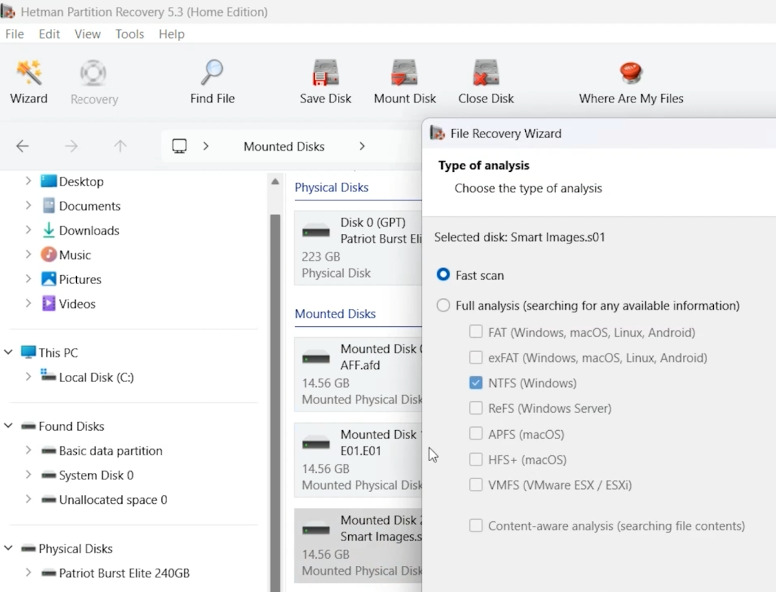Click the Local Disk (C:) drive icon
Viewport: 776px width, 592px height.
[x=48, y=375]
